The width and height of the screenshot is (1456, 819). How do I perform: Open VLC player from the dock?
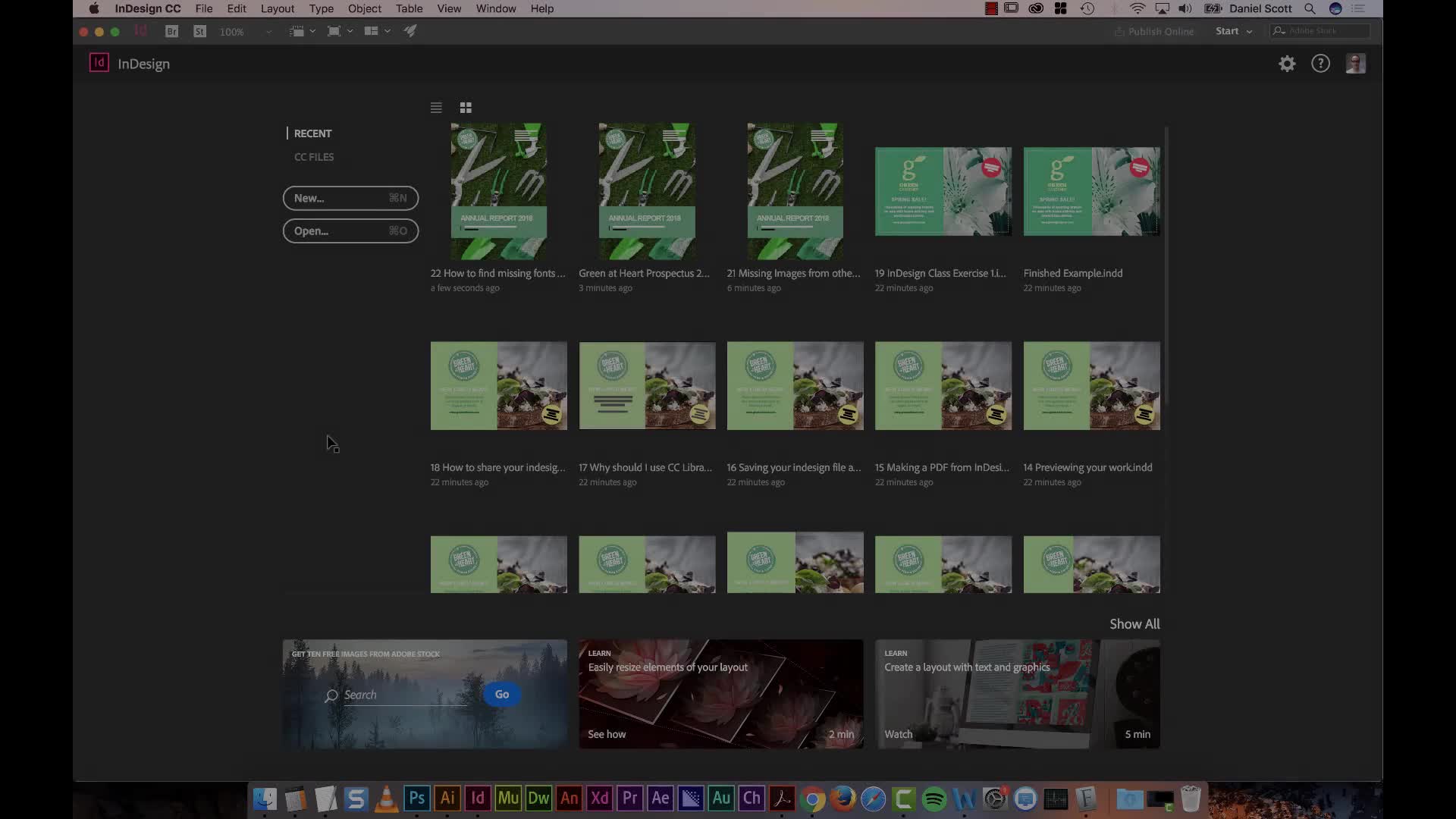[386, 799]
